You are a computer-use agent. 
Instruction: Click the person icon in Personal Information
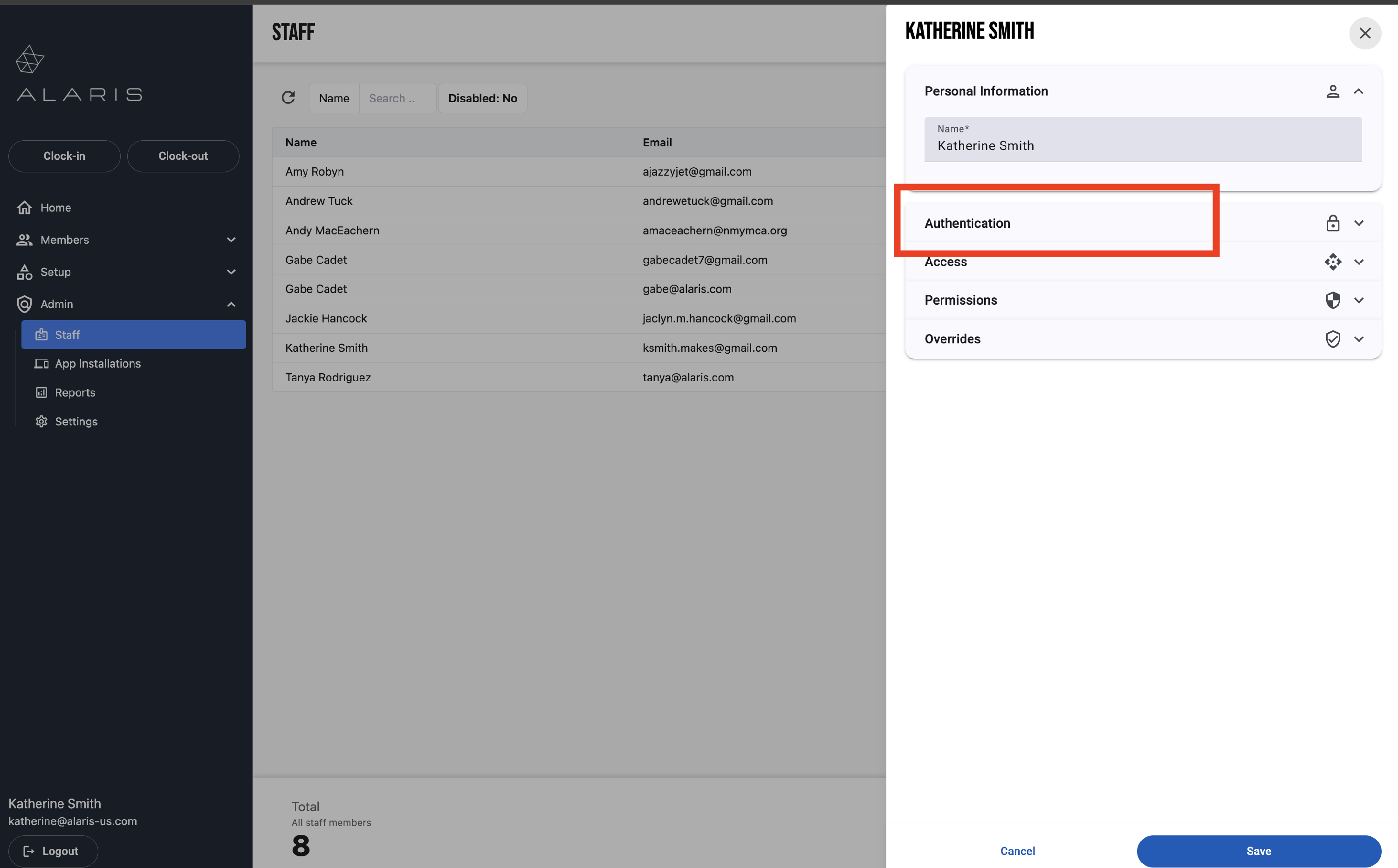1333,91
